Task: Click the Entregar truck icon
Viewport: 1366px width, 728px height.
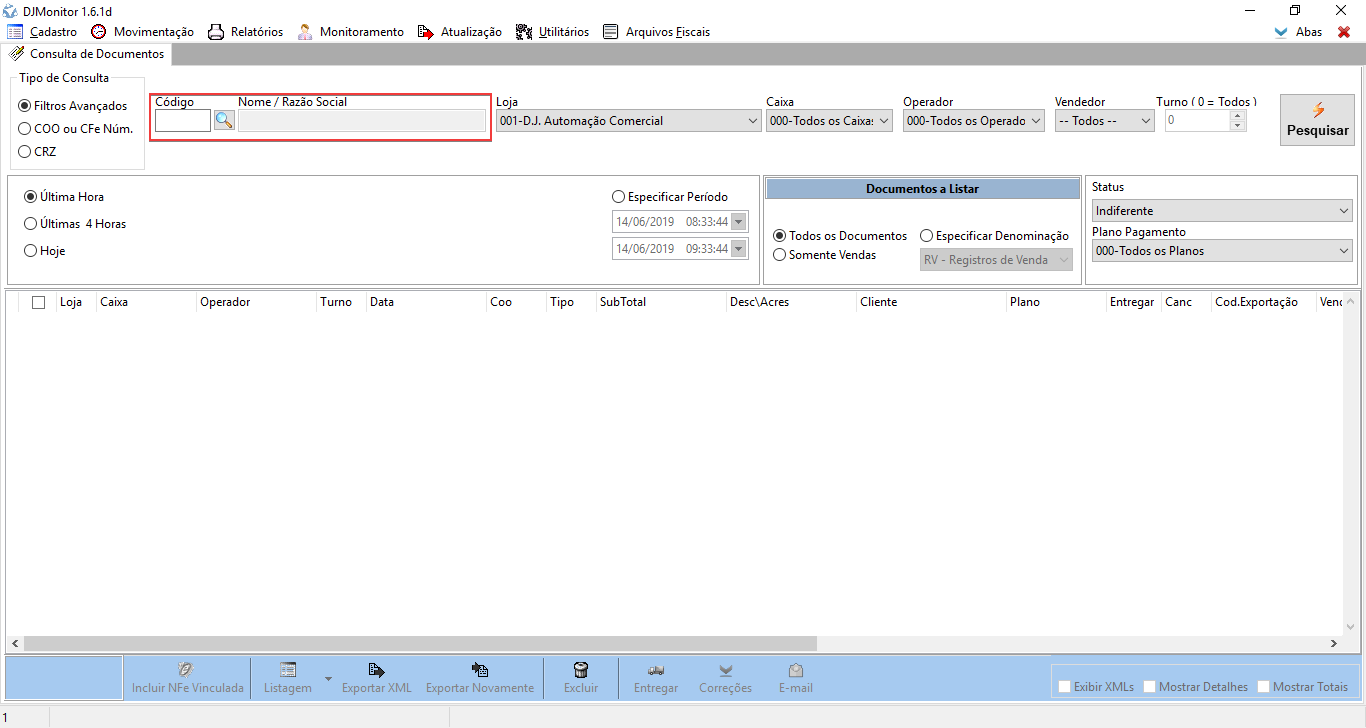Action: pos(656,670)
